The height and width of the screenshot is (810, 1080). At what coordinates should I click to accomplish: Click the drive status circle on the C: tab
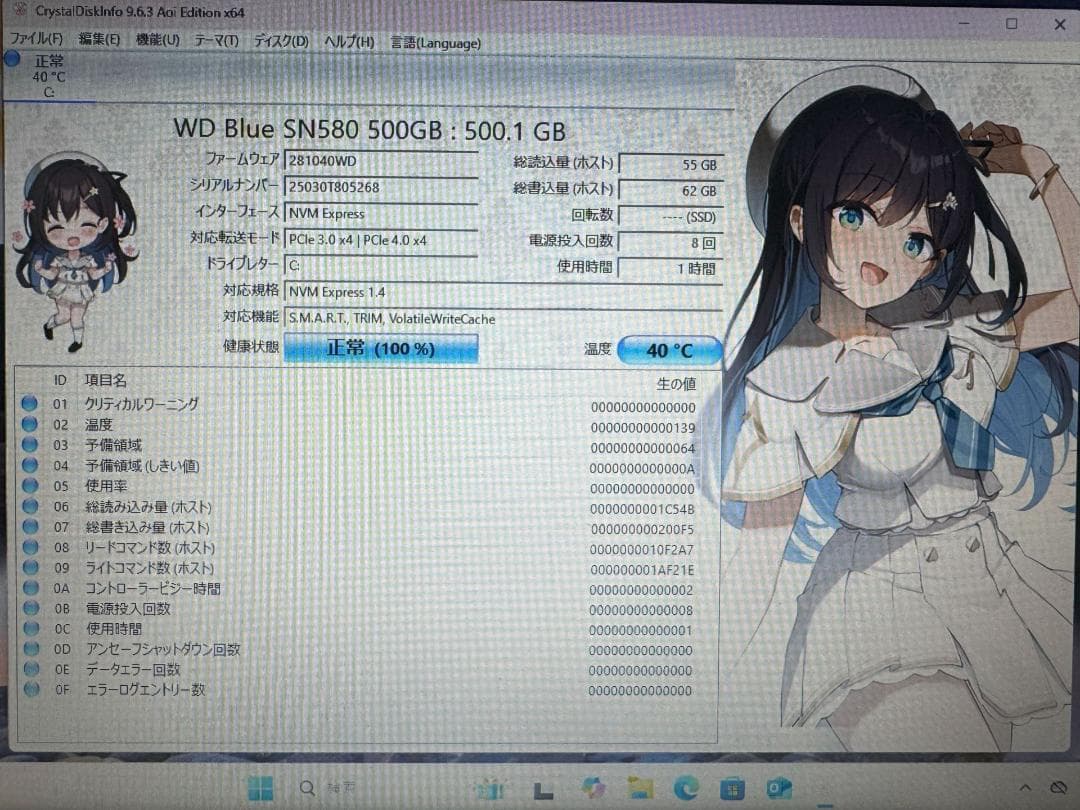13,59
